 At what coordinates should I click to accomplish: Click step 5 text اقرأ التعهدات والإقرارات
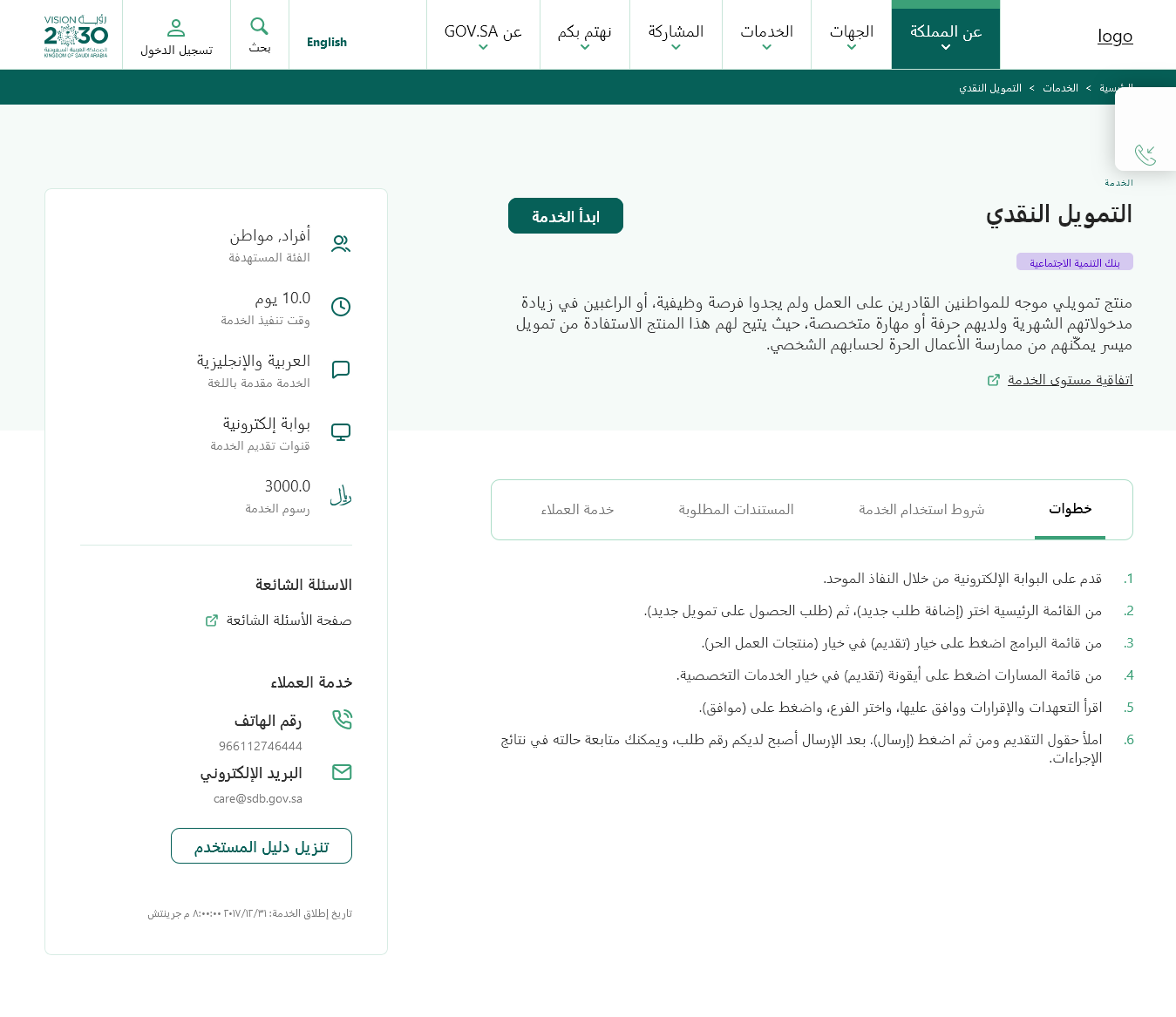pyautogui.click(x=901, y=708)
